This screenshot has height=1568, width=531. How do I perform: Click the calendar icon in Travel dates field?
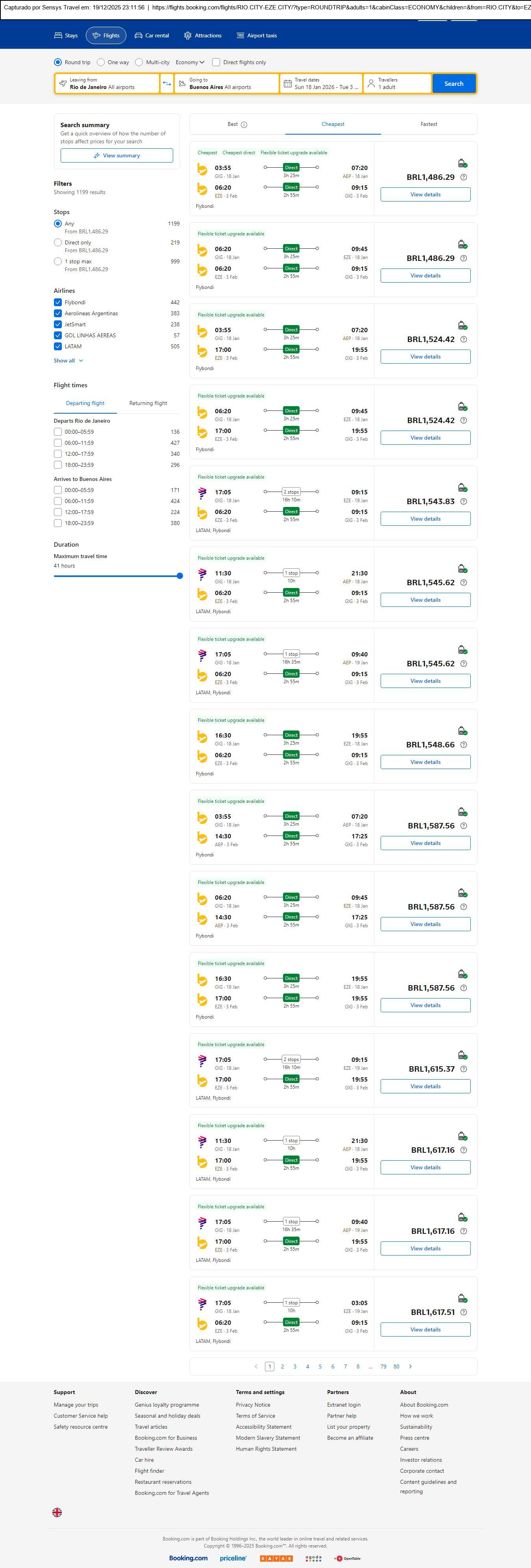coord(287,83)
